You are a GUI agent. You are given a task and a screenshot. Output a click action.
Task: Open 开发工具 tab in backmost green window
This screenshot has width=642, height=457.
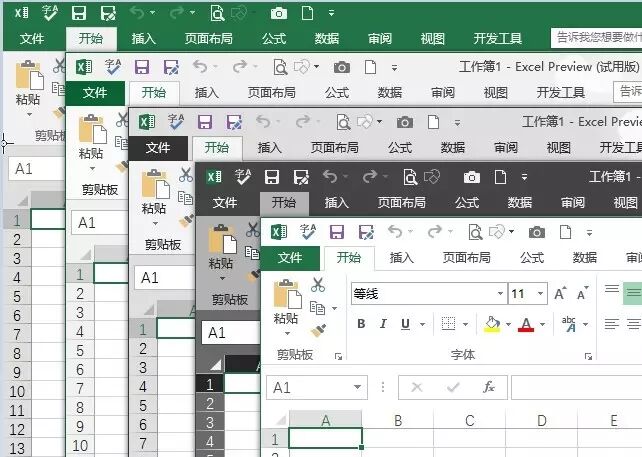point(497,39)
